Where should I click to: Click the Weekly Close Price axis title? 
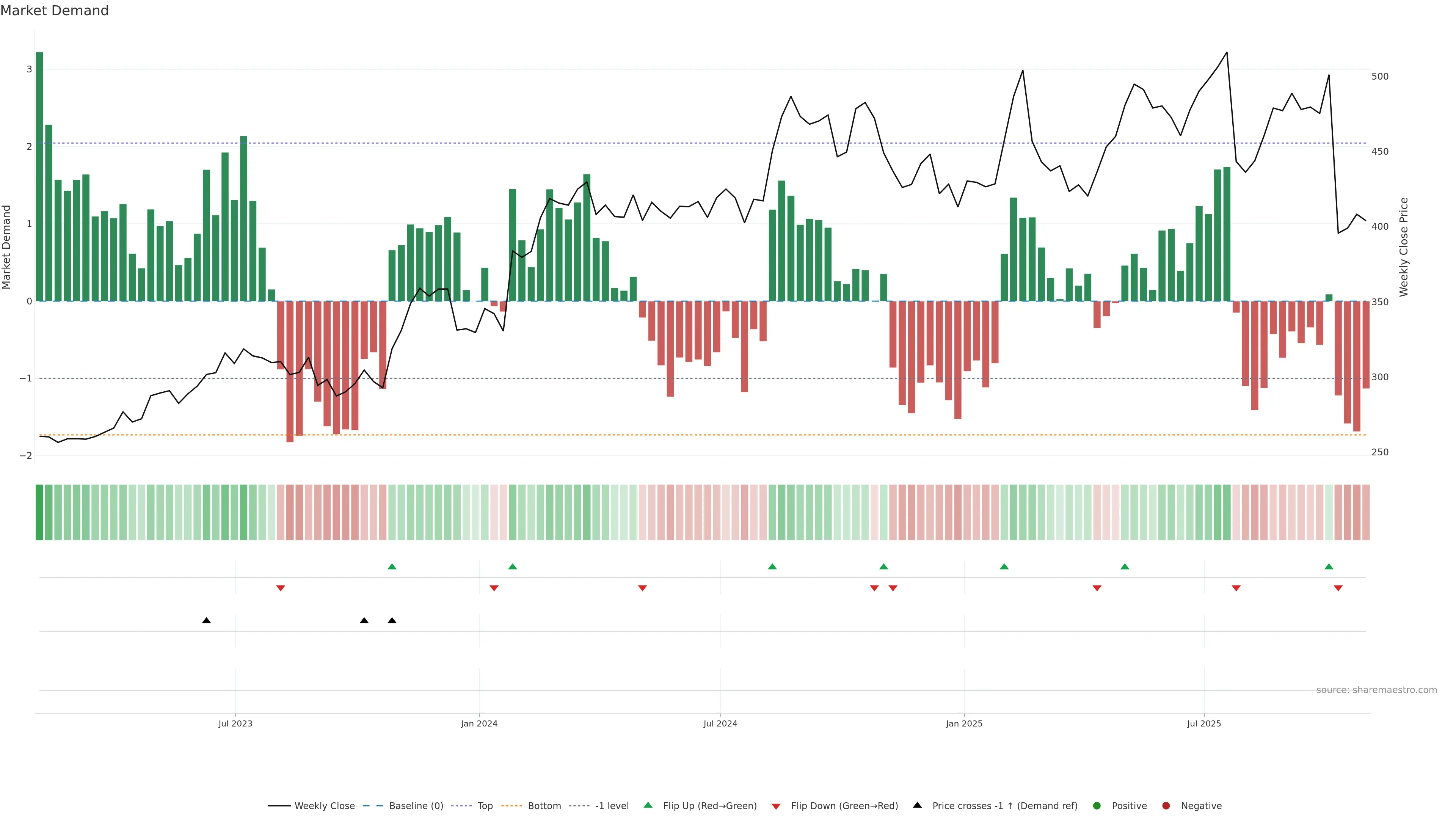point(1403,247)
